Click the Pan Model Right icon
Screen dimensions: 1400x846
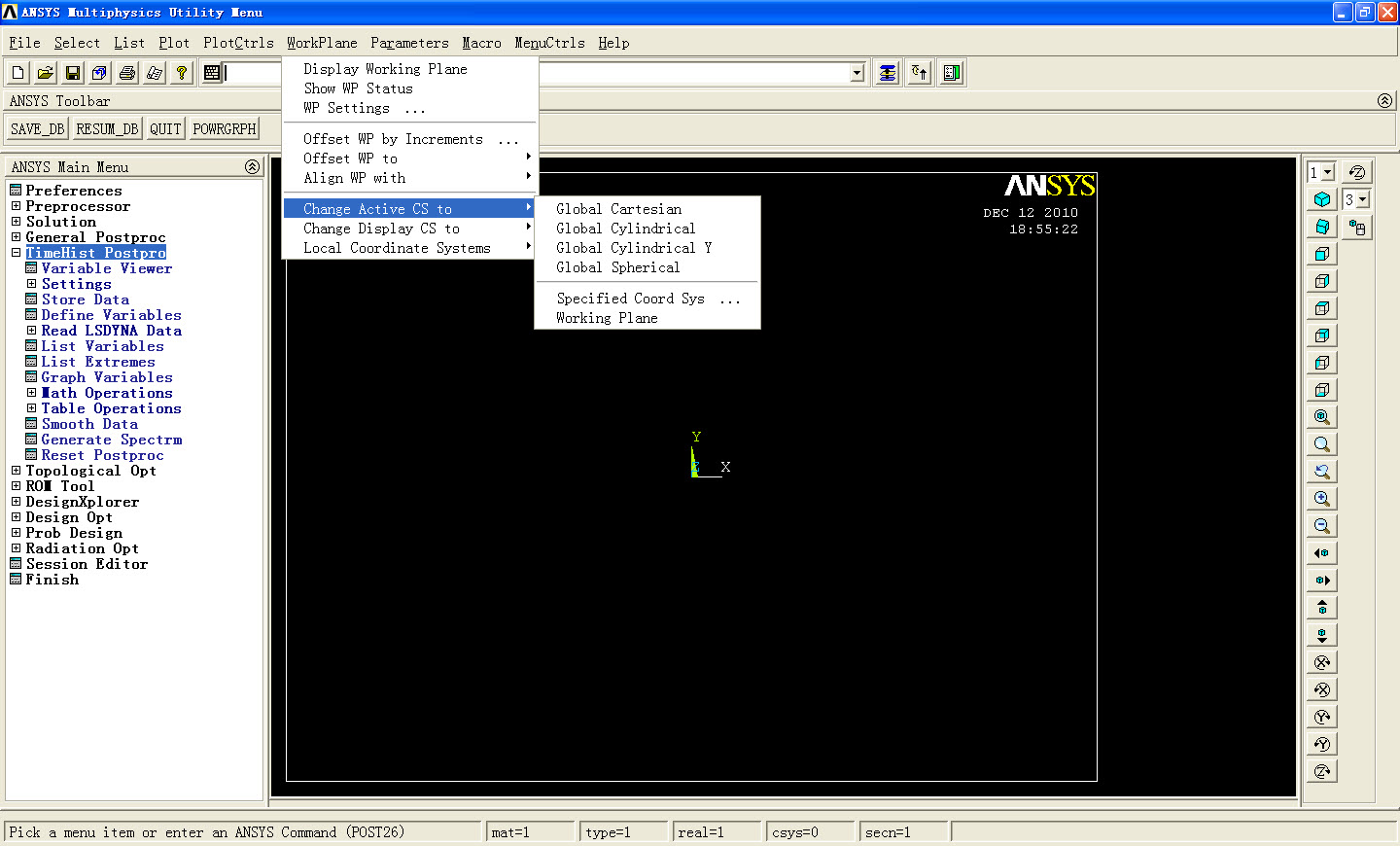pos(1322,581)
